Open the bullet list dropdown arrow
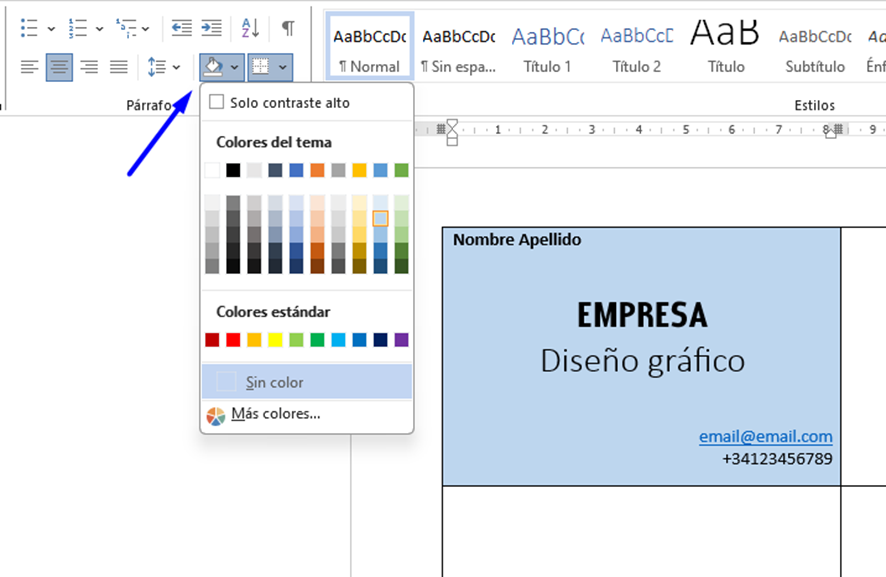Image resolution: width=886 pixels, height=577 pixels. [51, 29]
